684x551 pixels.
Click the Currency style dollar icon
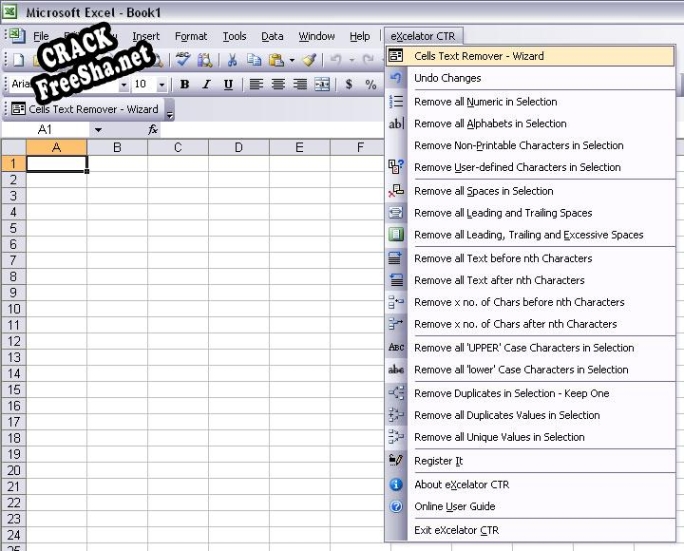click(349, 85)
